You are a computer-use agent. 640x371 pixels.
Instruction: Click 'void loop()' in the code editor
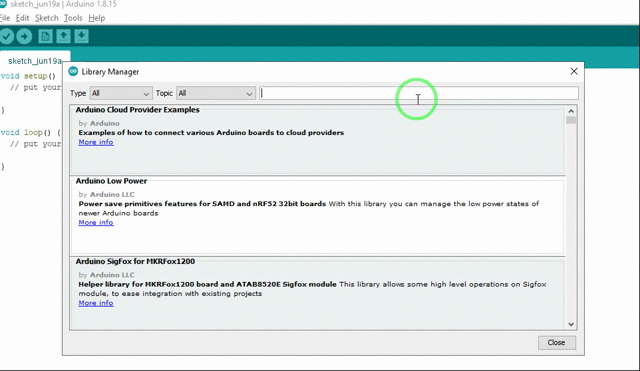(26, 133)
